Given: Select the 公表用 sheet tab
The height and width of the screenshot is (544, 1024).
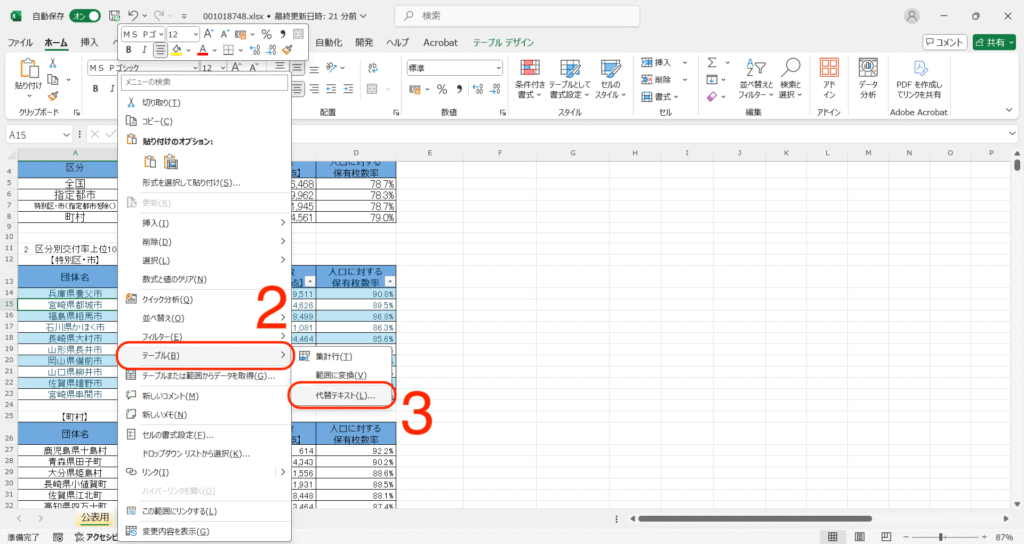Looking at the screenshot, I should click(x=95, y=517).
